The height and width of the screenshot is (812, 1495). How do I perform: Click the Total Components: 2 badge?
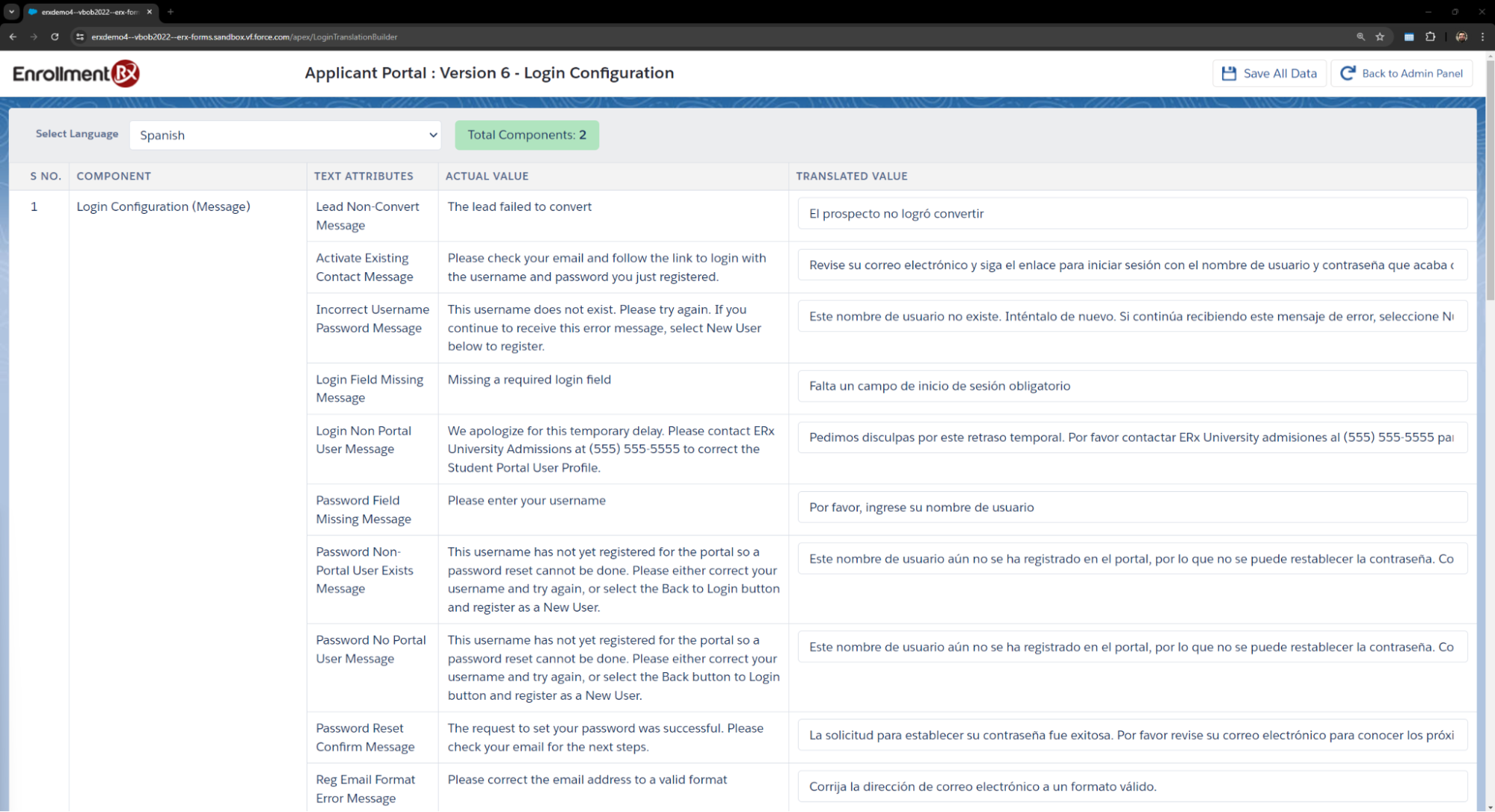(527, 135)
